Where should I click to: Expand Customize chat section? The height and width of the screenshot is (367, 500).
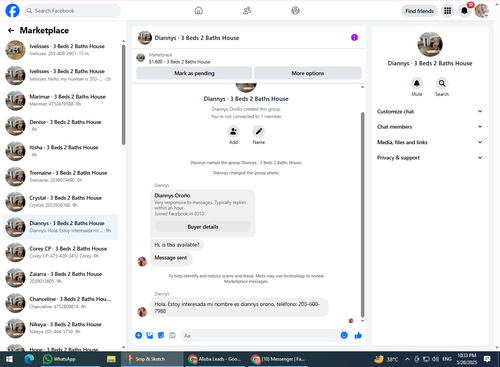point(430,111)
